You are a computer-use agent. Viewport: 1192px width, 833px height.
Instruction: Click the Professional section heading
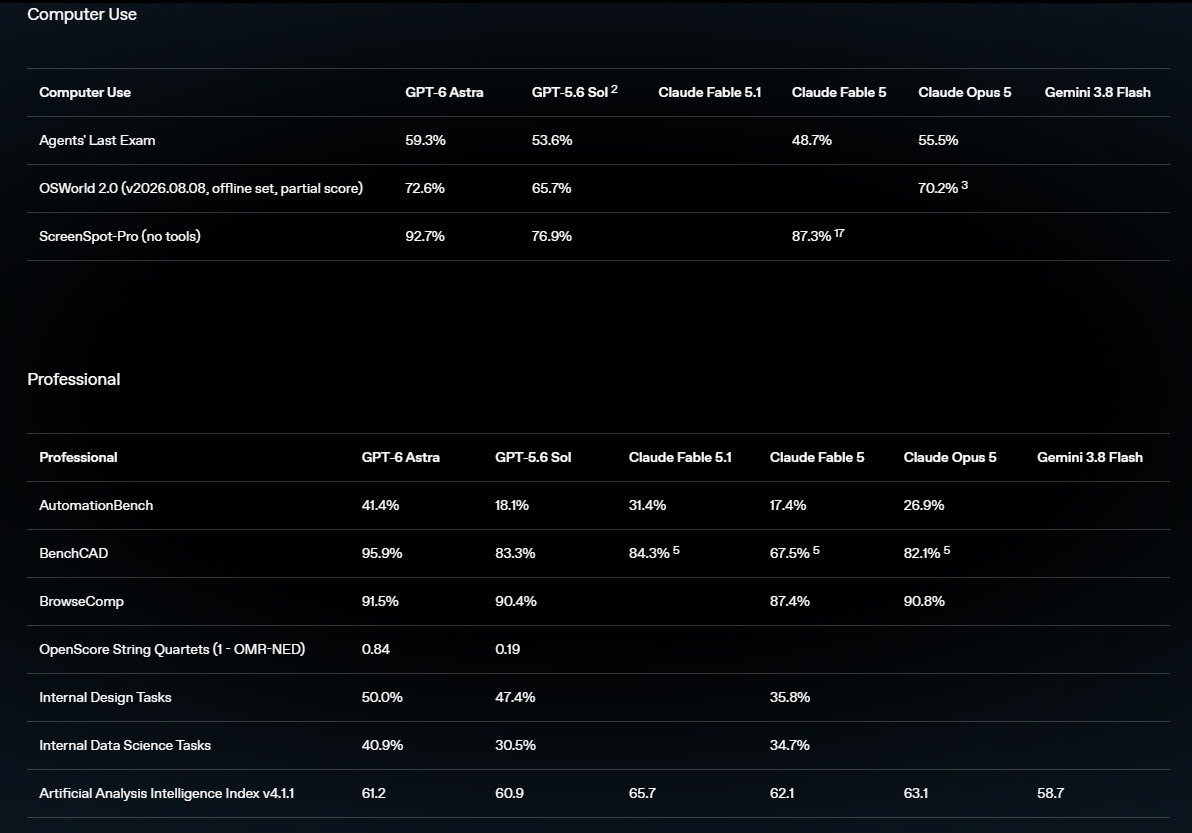pyautogui.click(x=74, y=379)
